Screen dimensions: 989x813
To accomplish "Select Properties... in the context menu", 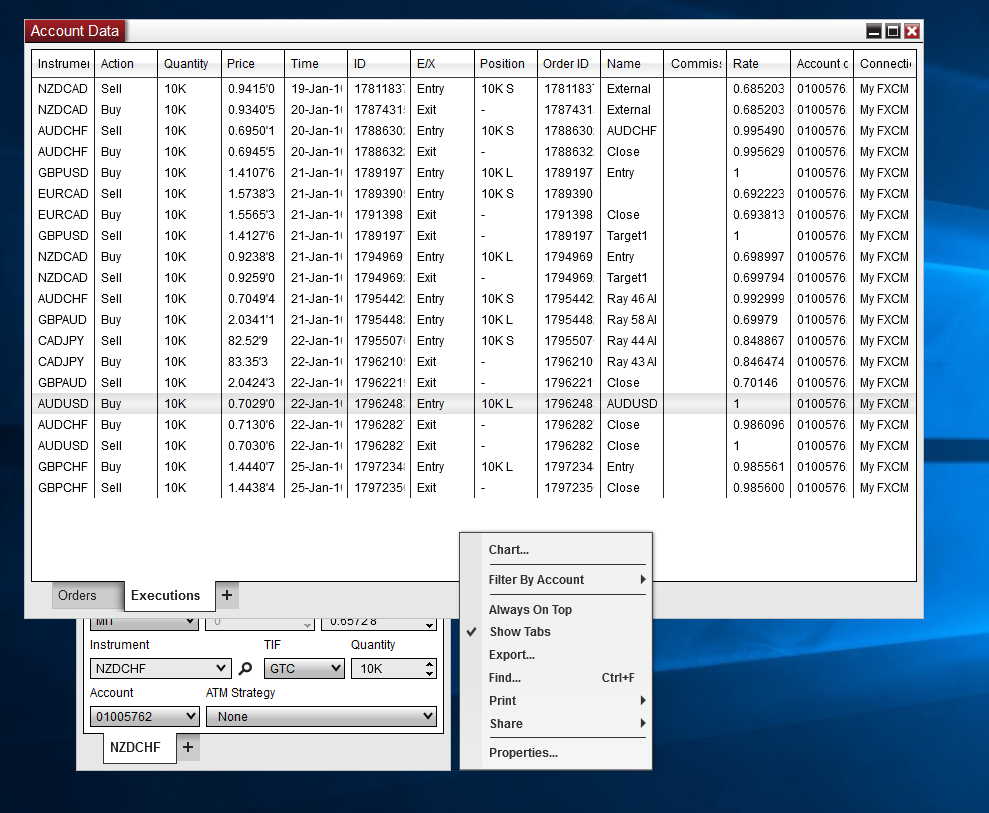I will pyautogui.click(x=523, y=753).
